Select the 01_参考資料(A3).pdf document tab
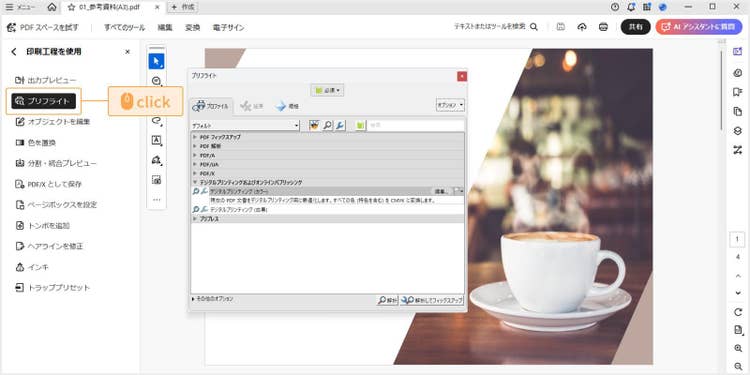This screenshot has width=750, height=375. point(114,7)
